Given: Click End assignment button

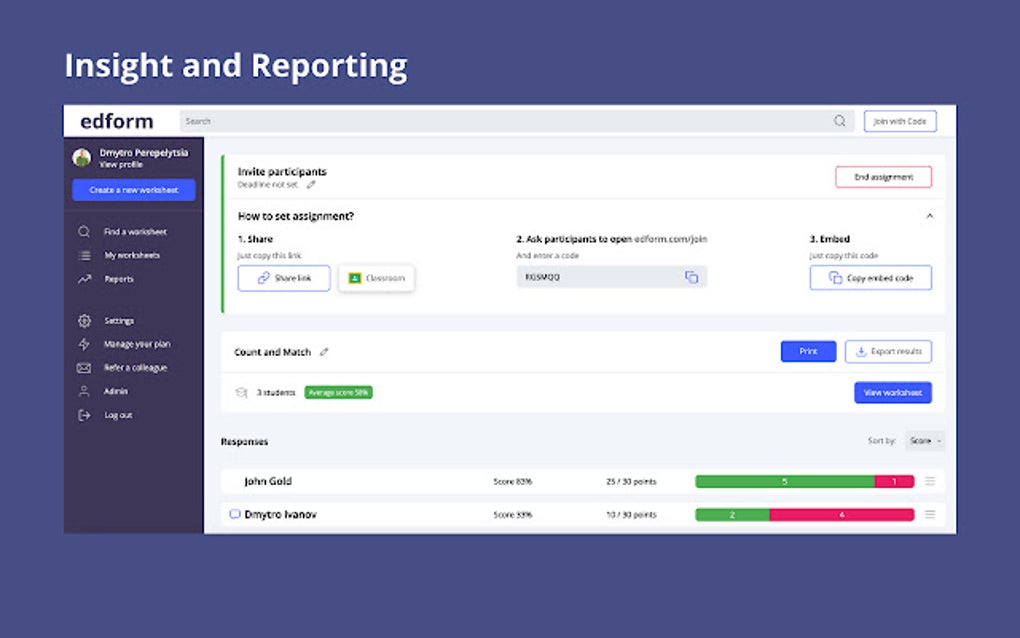Looking at the screenshot, I should (883, 177).
